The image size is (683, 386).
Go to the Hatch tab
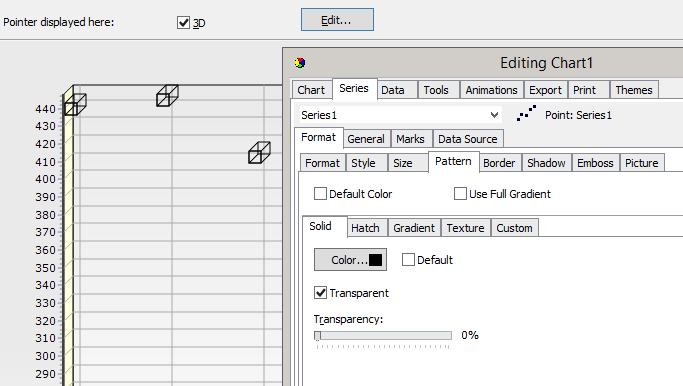click(365, 228)
